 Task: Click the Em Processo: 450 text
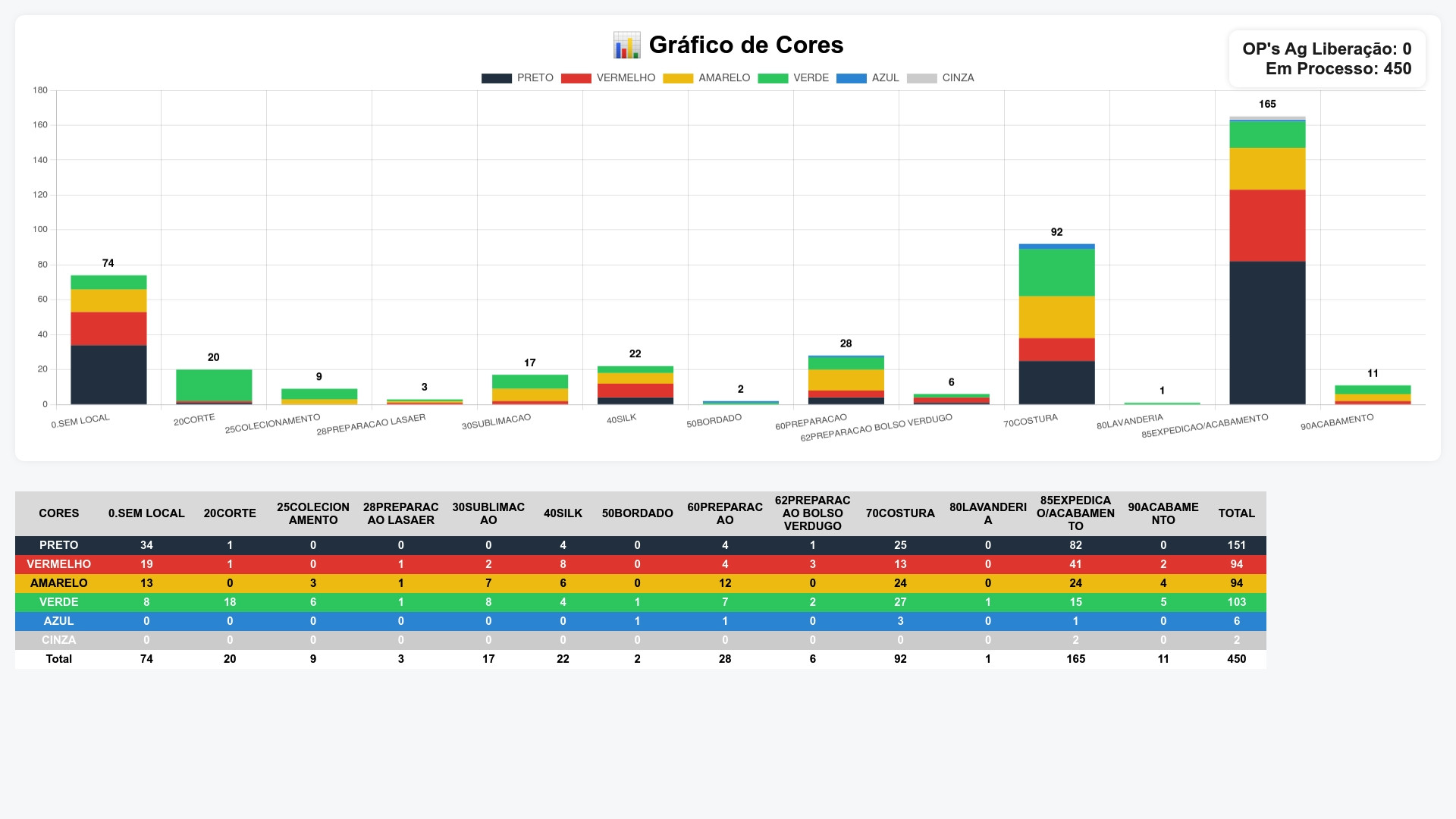pos(1338,69)
